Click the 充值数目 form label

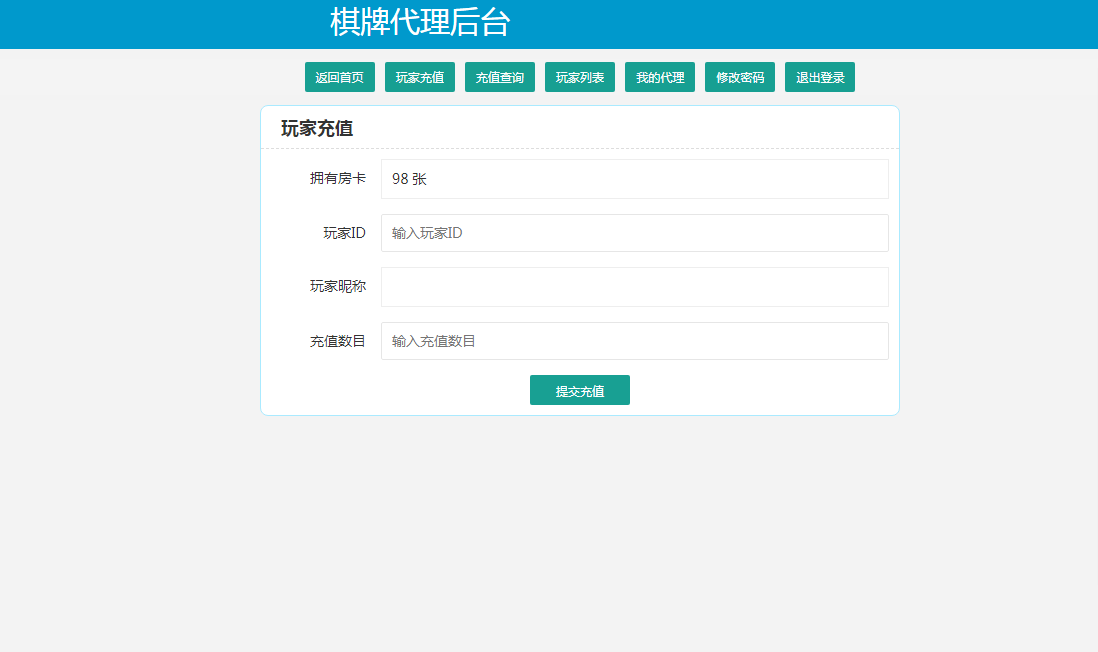pos(340,340)
